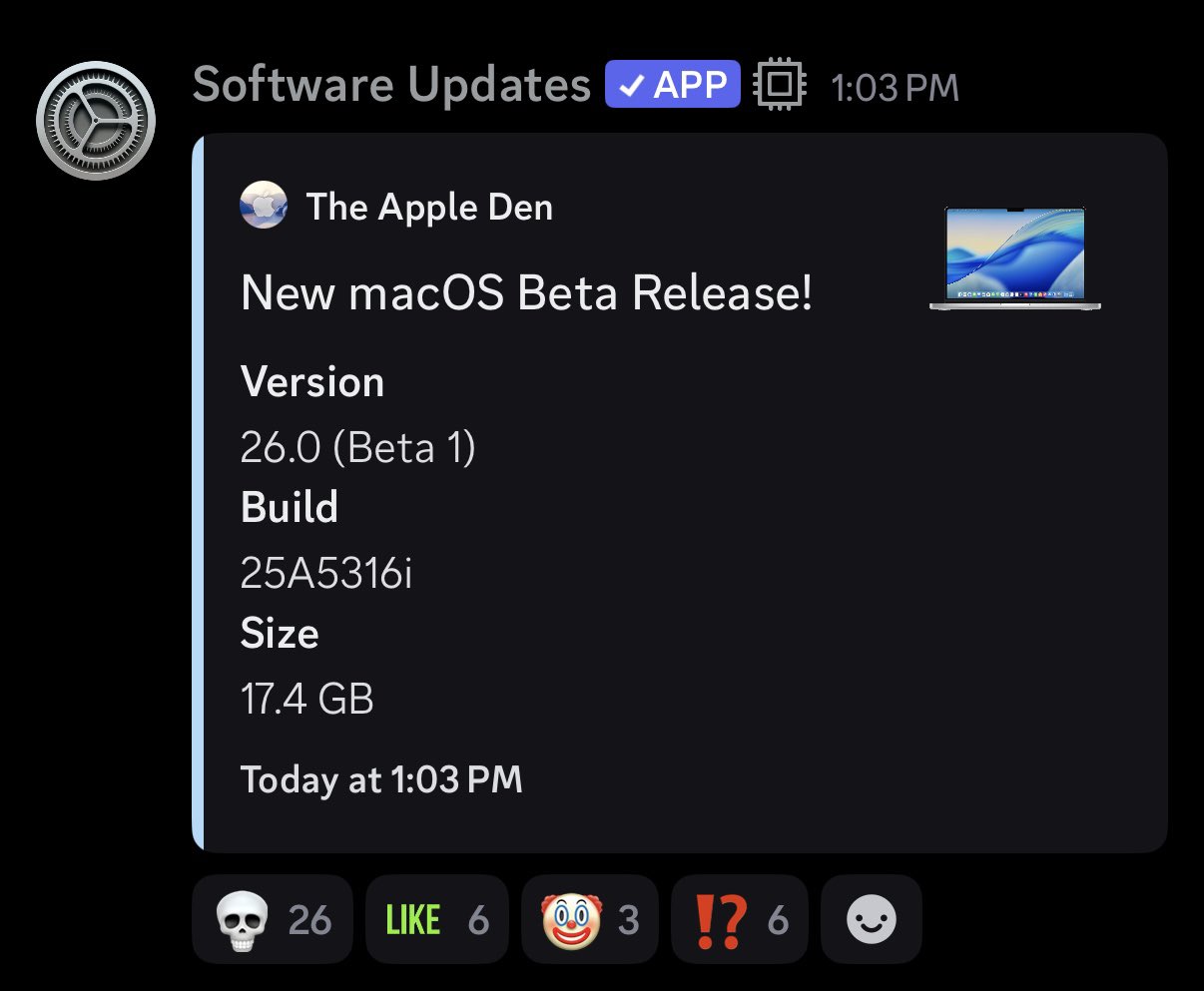Click the Software Updates username
This screenshot has width=1204, height=991.
[x=391, y=85]
